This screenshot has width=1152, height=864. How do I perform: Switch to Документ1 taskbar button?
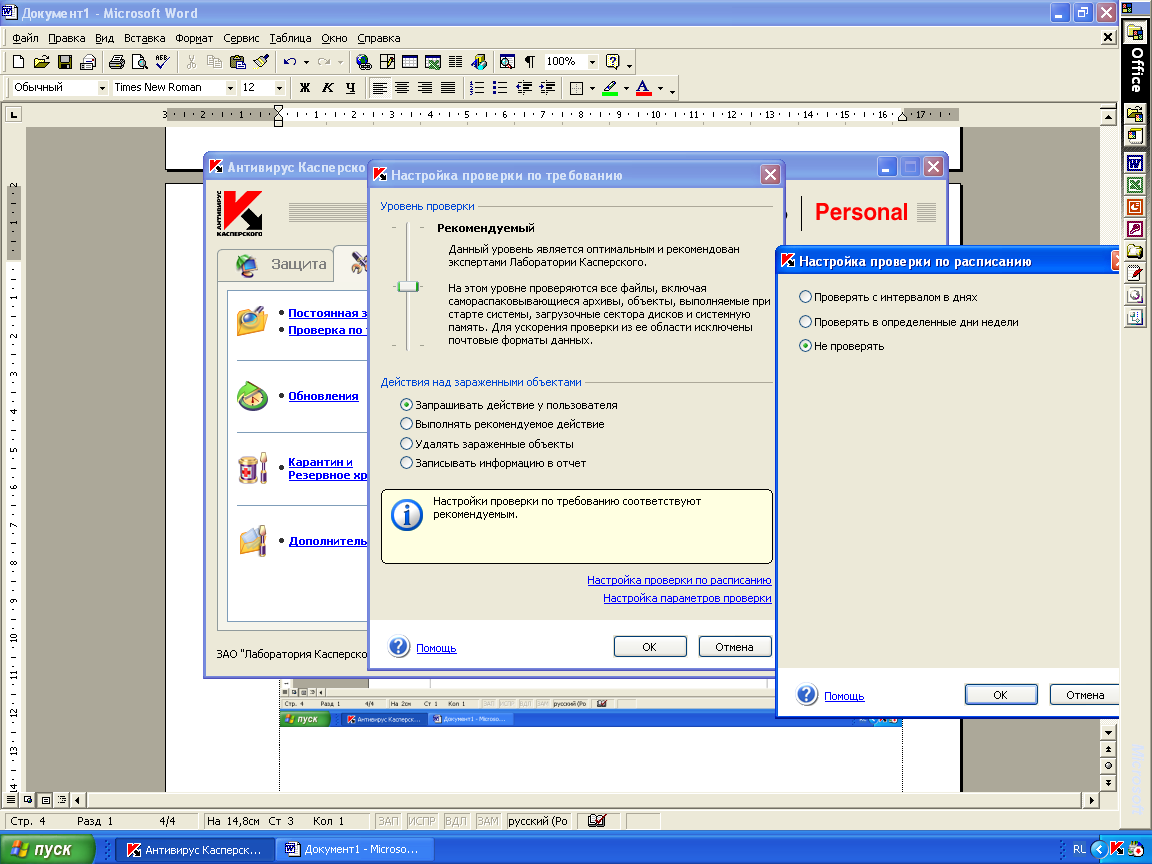click(x=355, y=849)
